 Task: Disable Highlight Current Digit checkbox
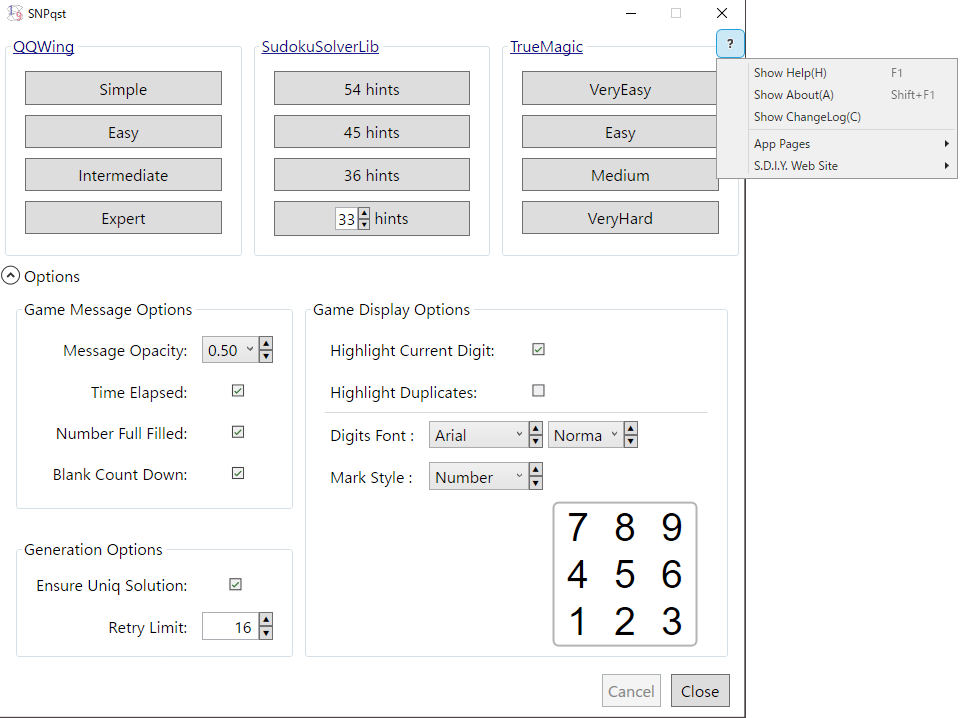coord(538,350)
